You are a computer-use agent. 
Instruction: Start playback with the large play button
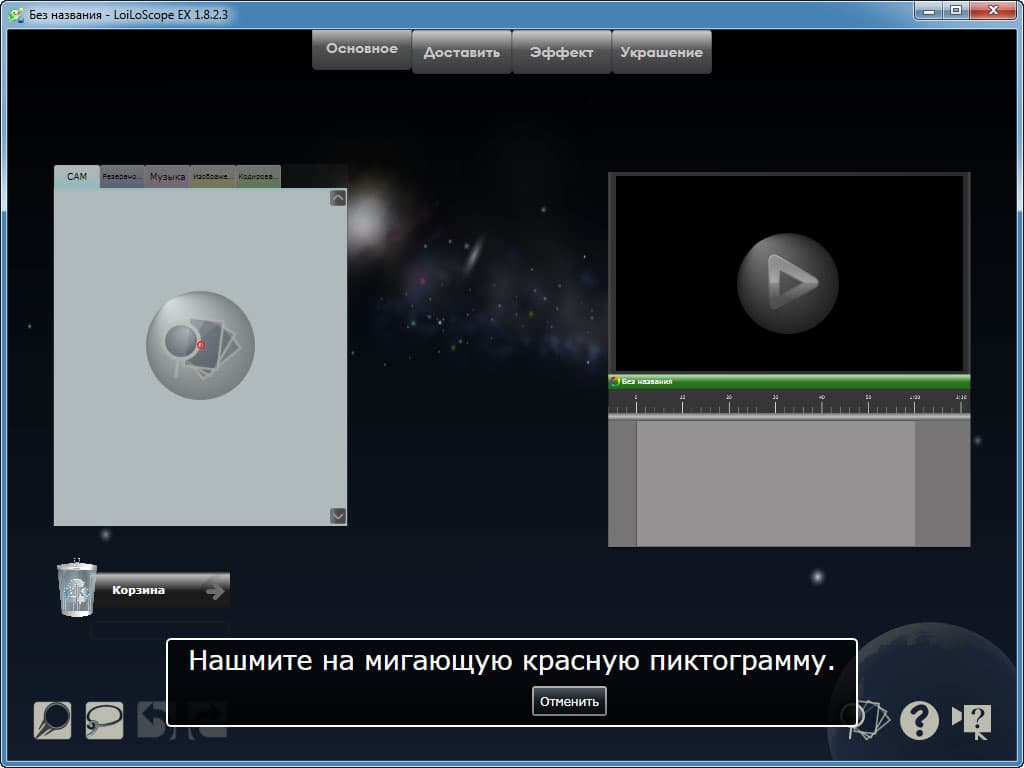(x=788, y=283)
